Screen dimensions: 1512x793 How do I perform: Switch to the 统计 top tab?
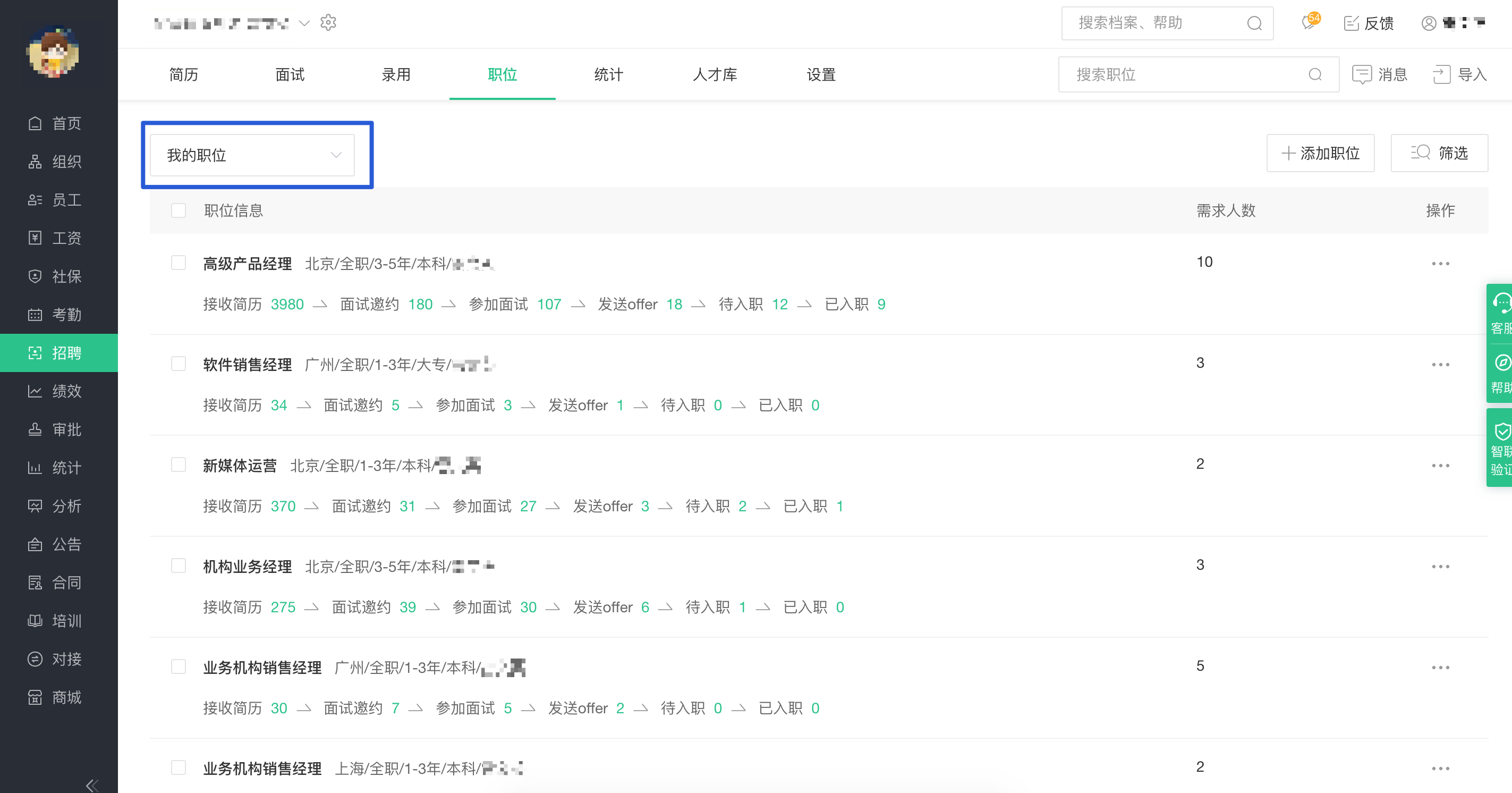[x=609, y=74]
